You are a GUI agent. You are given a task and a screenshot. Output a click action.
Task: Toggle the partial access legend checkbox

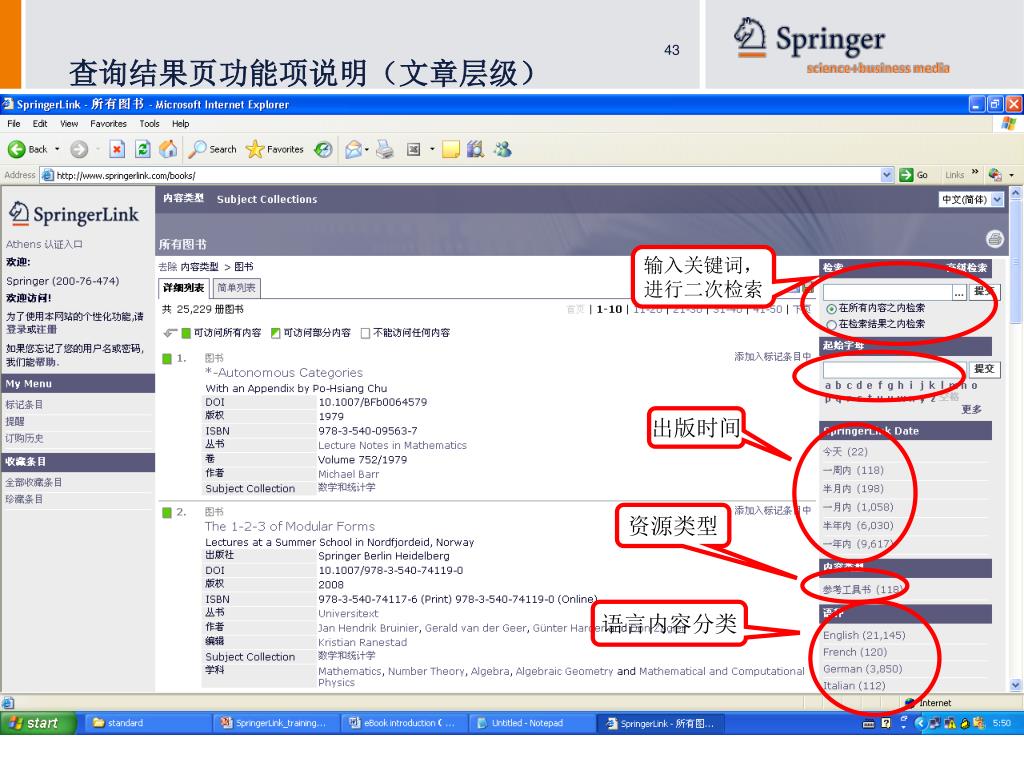(276, 333)
